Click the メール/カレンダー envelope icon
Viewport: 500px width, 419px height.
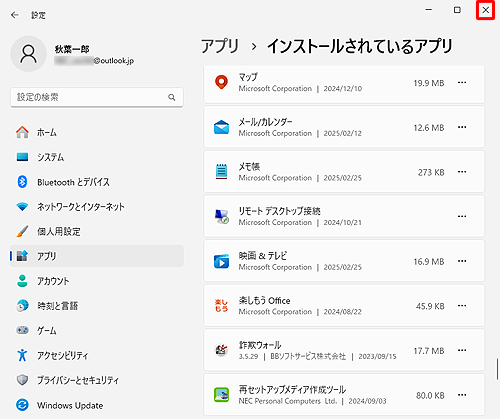221,127
